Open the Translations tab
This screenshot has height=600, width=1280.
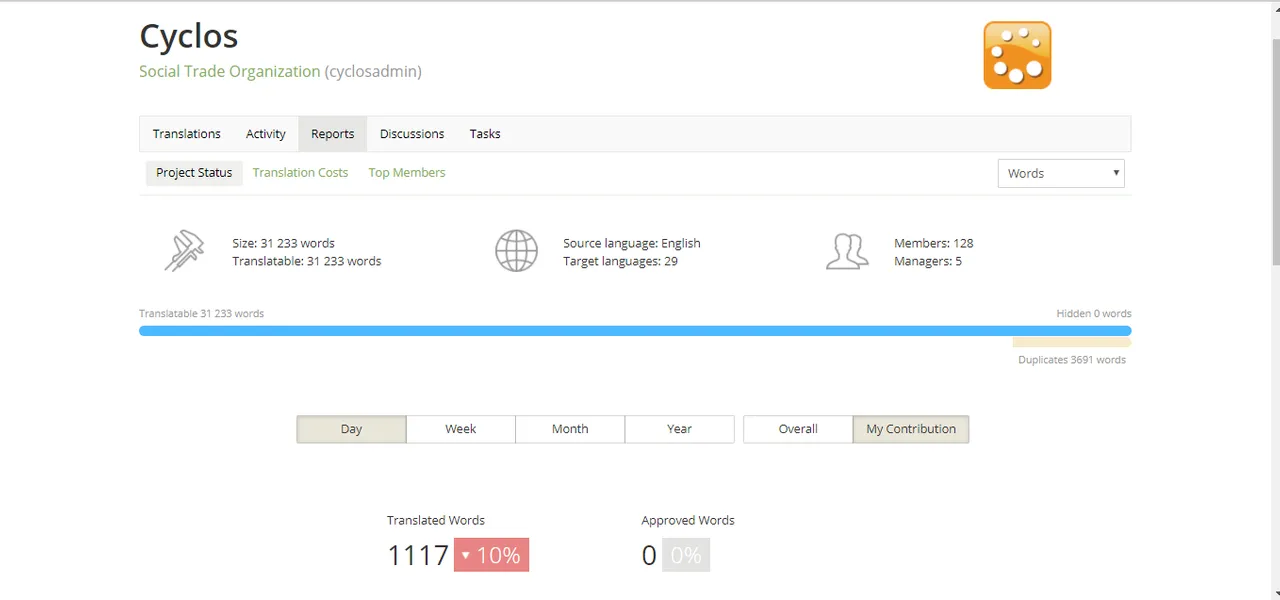pyautogui.click(x=187, y=134)
